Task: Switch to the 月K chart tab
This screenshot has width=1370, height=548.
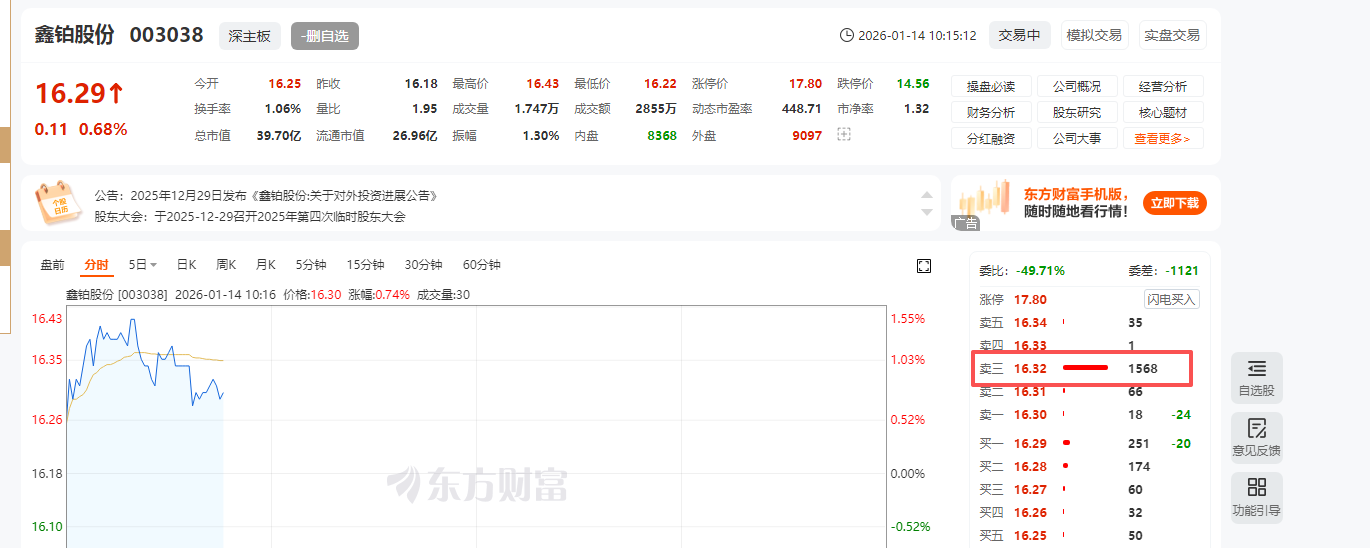Action: tap(265, 265)
